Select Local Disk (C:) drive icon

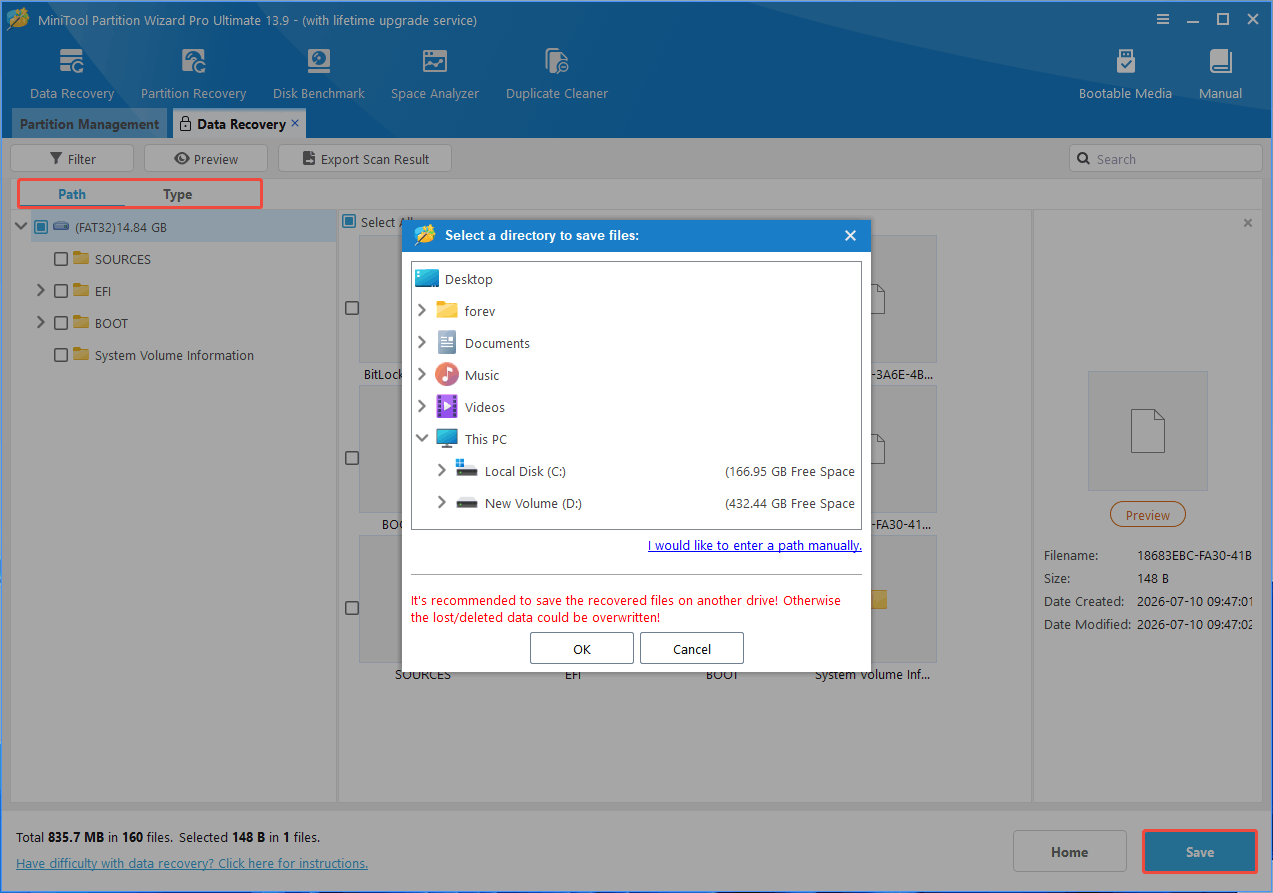[x=467, y=471]
